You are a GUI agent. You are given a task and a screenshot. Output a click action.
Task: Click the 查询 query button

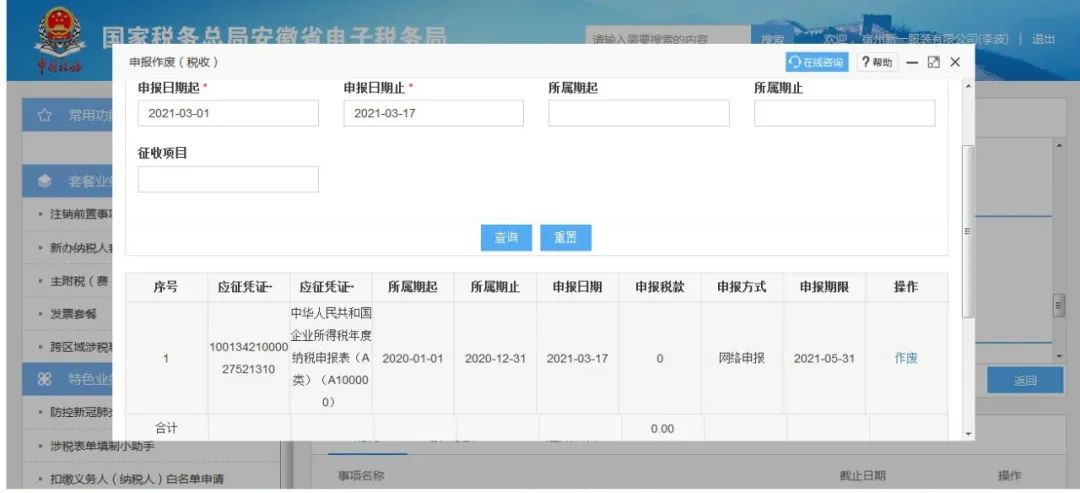[506, 238]
